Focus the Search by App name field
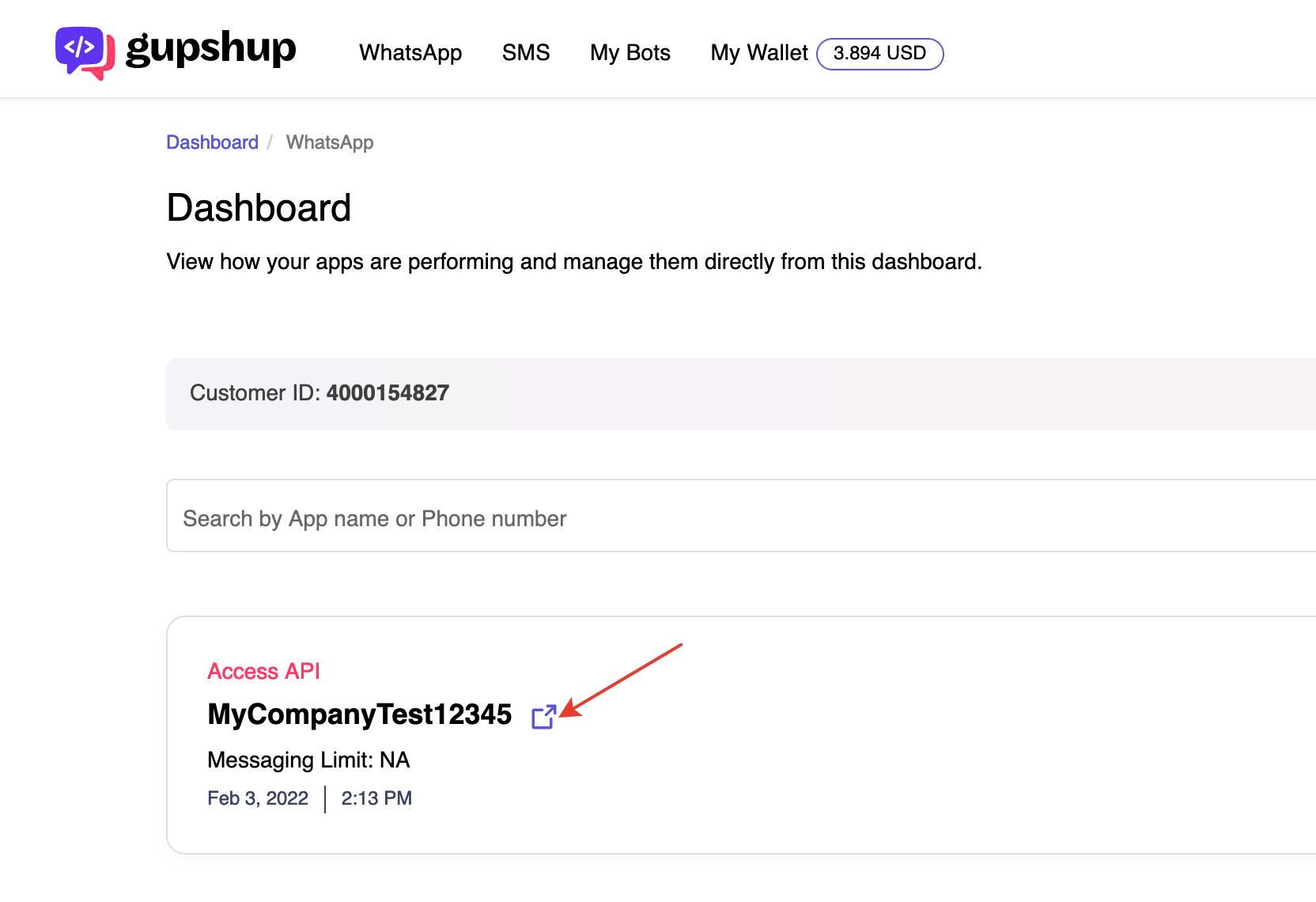Image resolution: width=1316 pixels, height=902 pixels. pos(741,515)
